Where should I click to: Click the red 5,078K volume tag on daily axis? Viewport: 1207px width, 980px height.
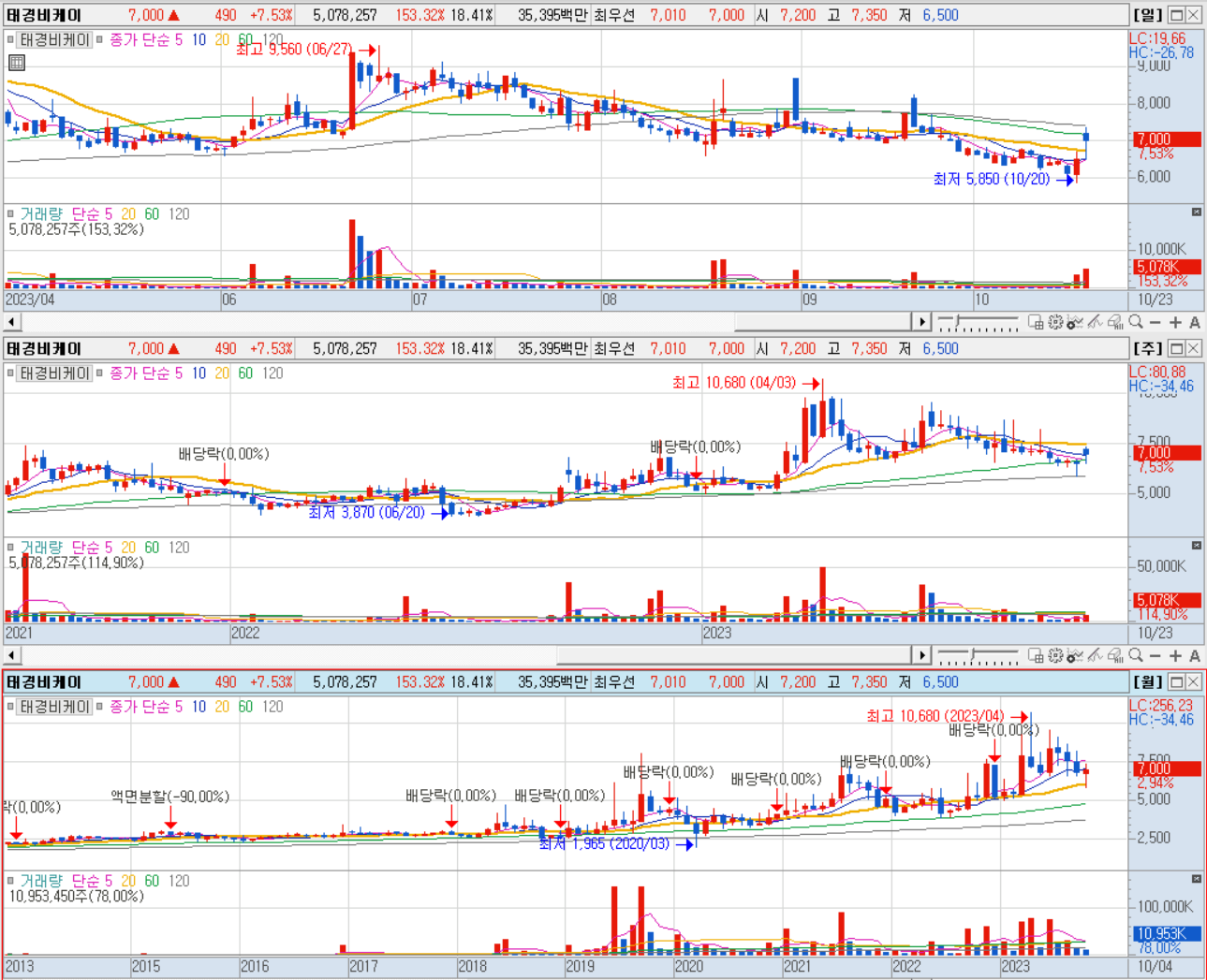click(x=1166, y=267)
